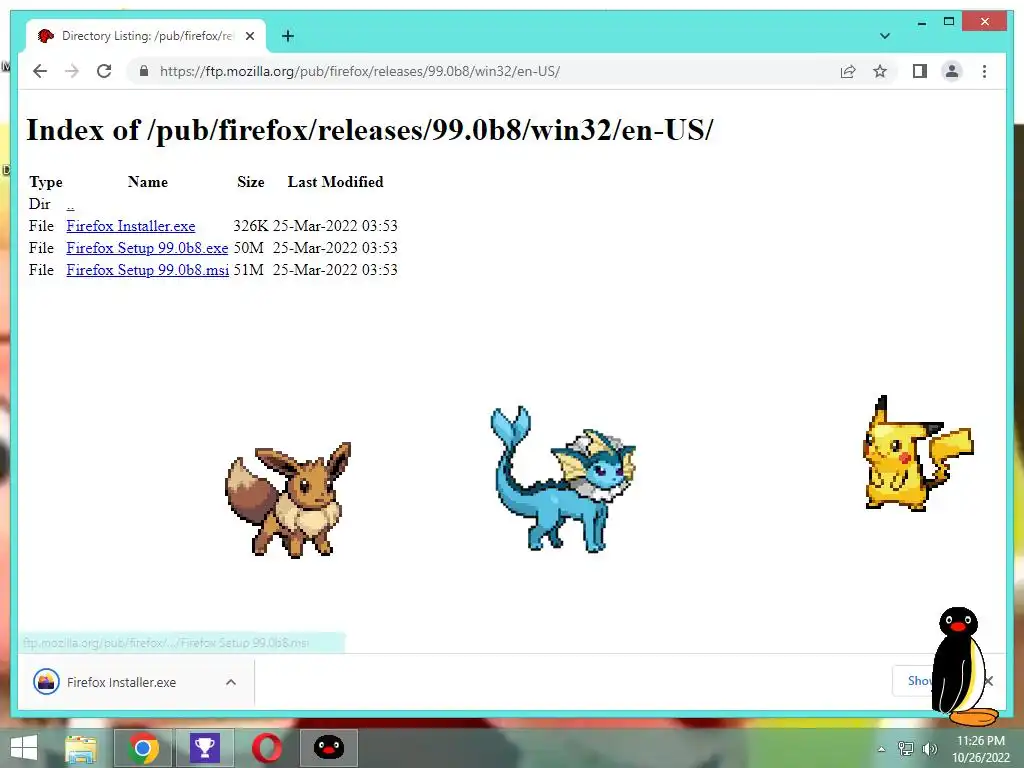Switch to Chrome in the taskbar
Viewport: 1024px width, 768px height.
(x=143, y=748)
